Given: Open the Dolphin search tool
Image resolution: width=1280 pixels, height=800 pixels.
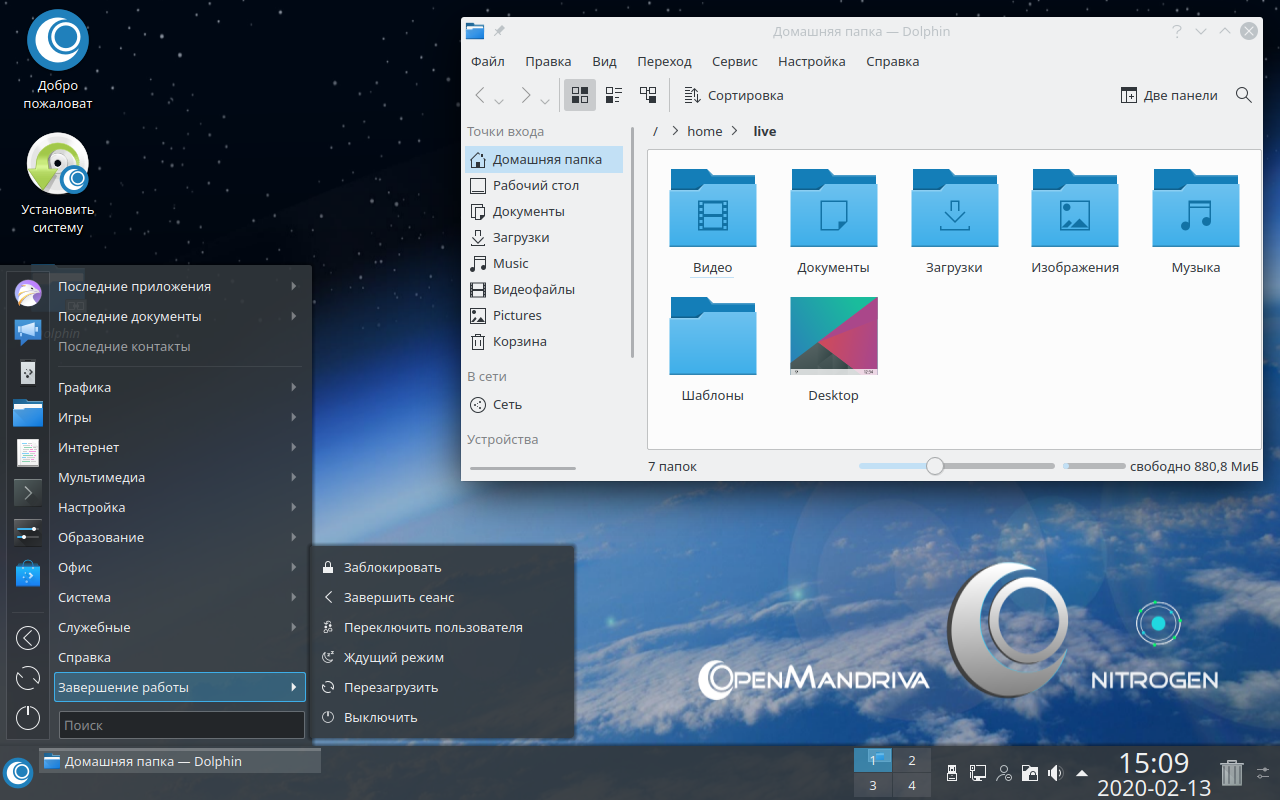Looking at the screenshot, I should point(1244,95).
